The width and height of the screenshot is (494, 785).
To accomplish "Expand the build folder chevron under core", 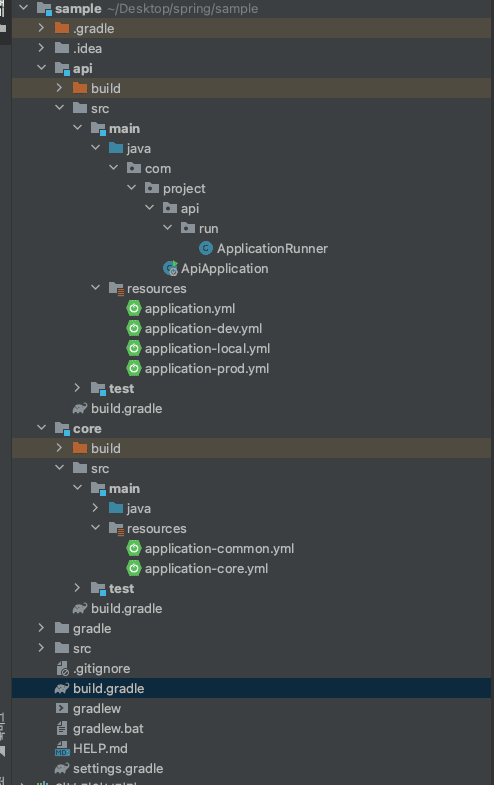I will (60, 448).
